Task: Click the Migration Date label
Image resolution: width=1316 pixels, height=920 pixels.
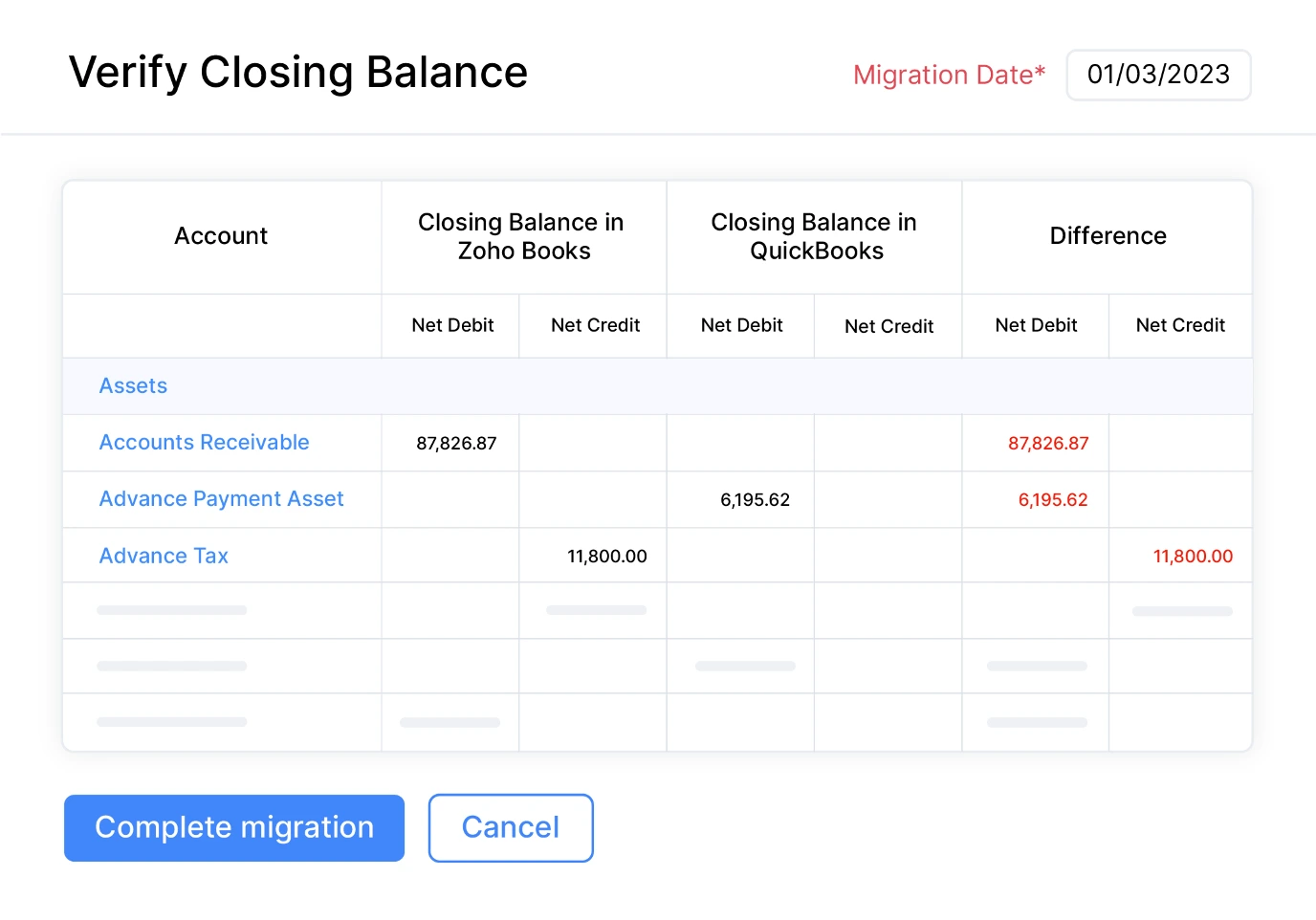Action: click(x=948, y=75)
